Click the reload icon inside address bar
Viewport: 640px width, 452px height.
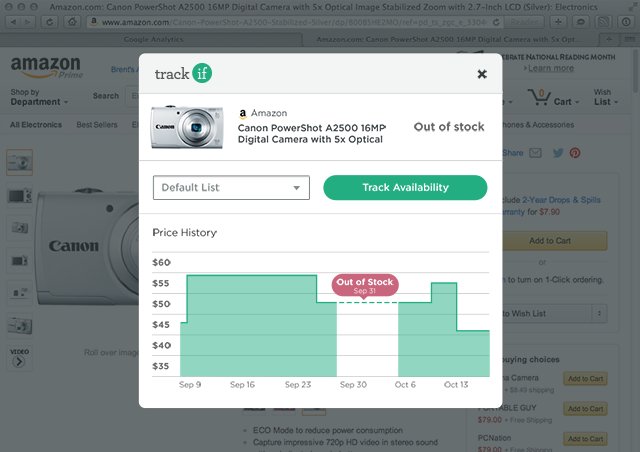pos(496,22)
